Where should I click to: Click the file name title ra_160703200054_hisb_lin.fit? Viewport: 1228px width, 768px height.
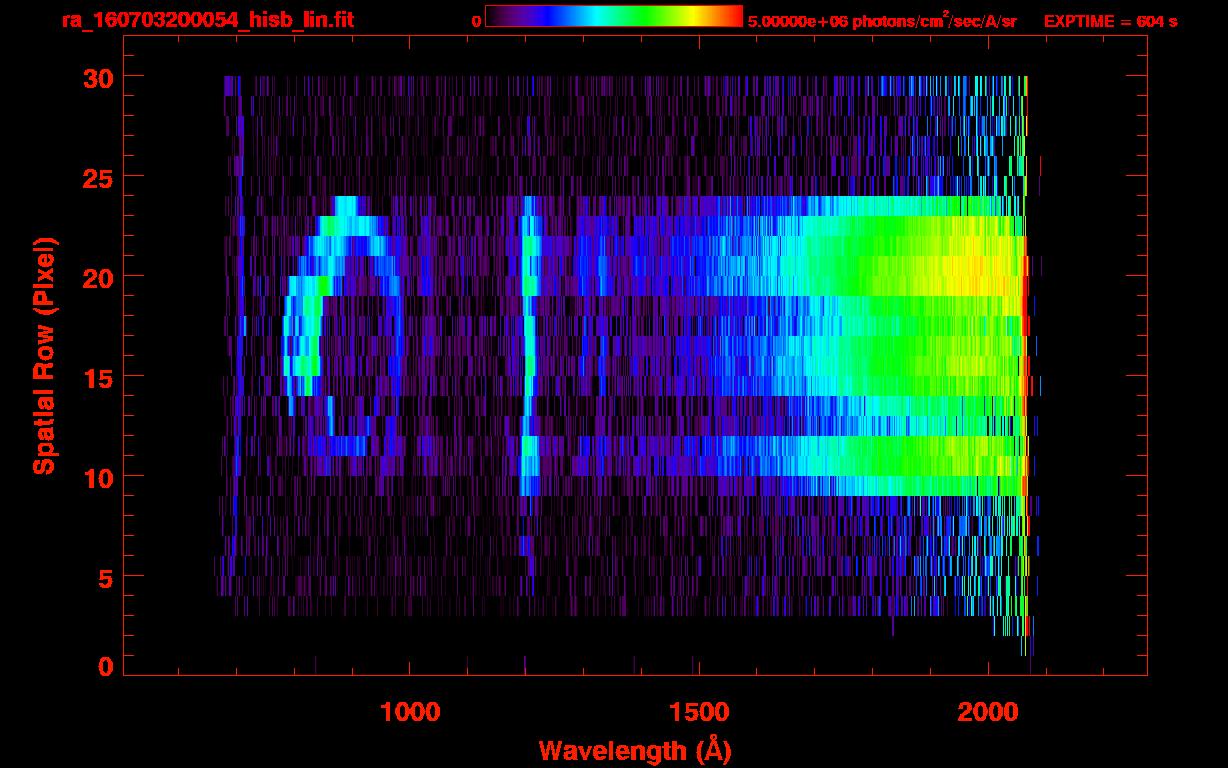point(207,20)
